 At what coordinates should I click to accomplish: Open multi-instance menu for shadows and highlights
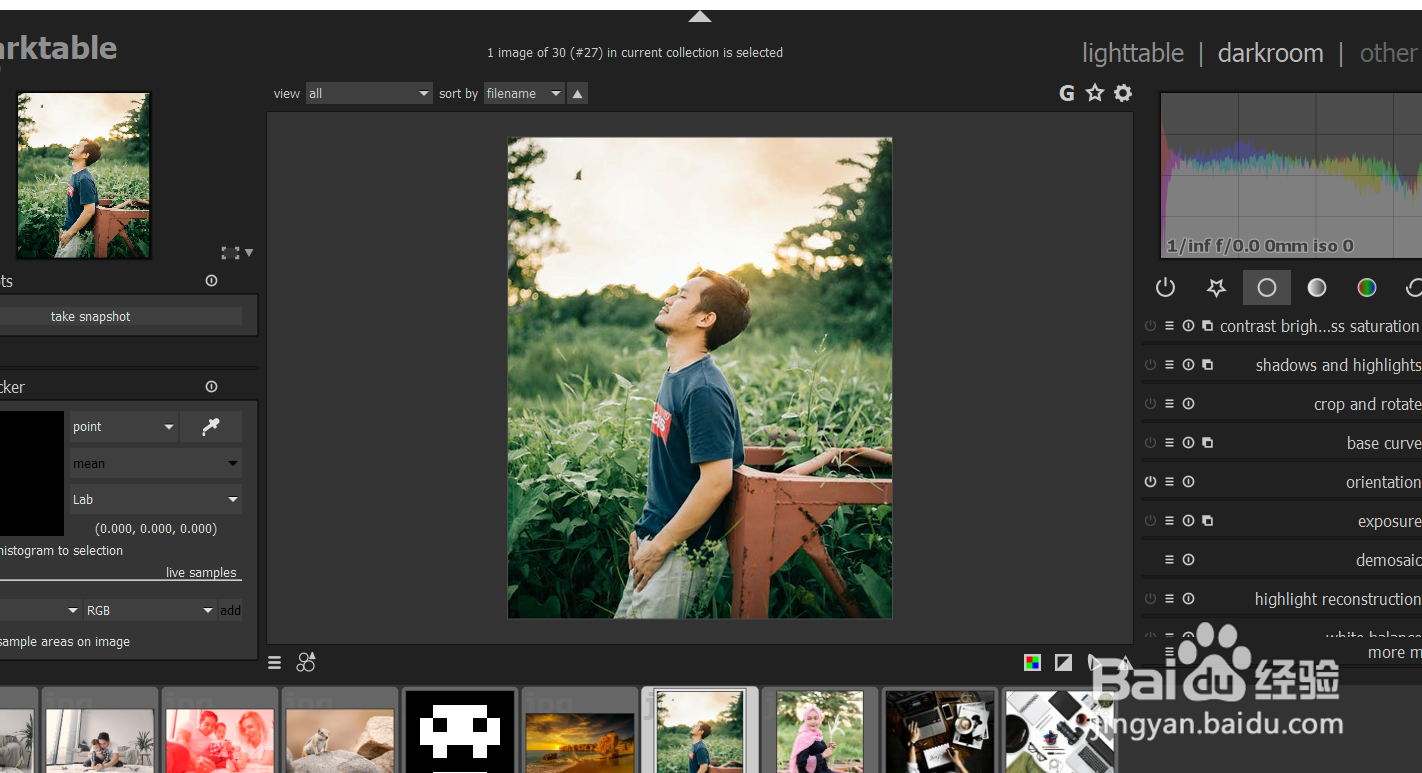coord(1207,365)
